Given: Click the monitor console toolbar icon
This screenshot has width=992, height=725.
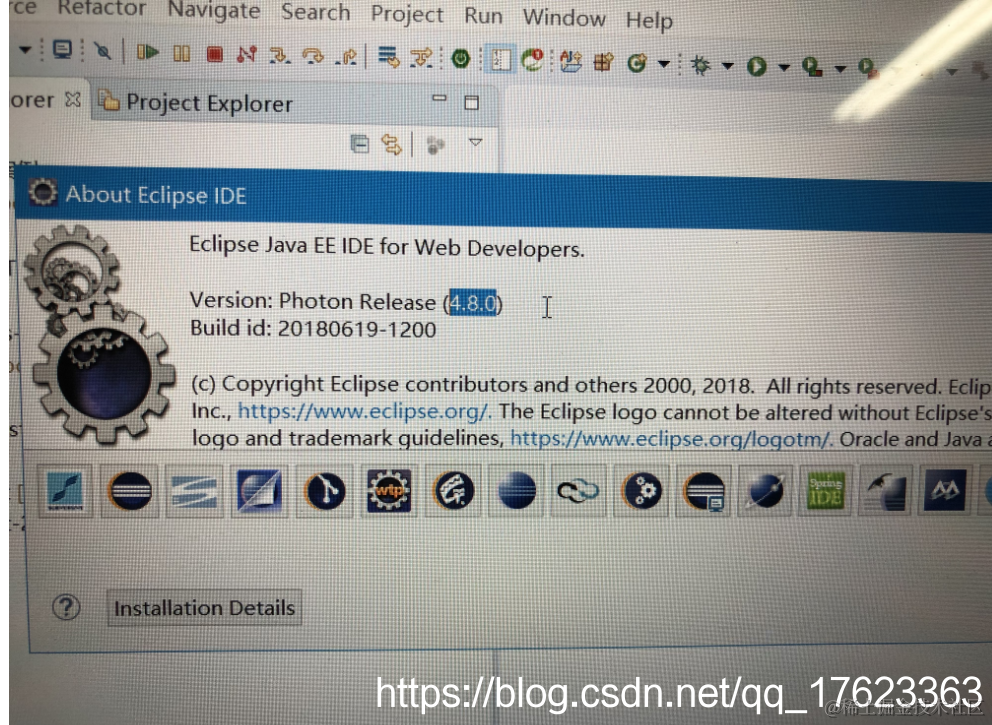Looking at the screenshot, I should tap(62, 49).
